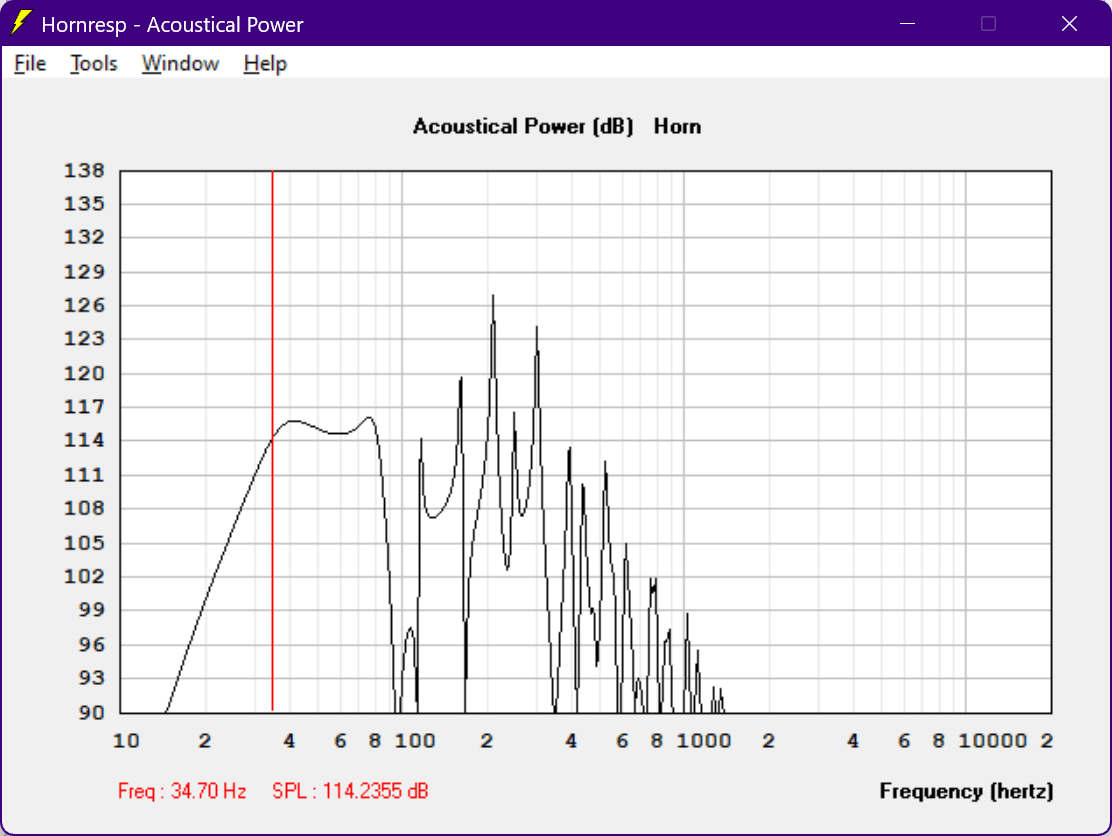Click the red frequency cursor line
The width and height of the screenshot is (1112, 836).
pos(272,440)
